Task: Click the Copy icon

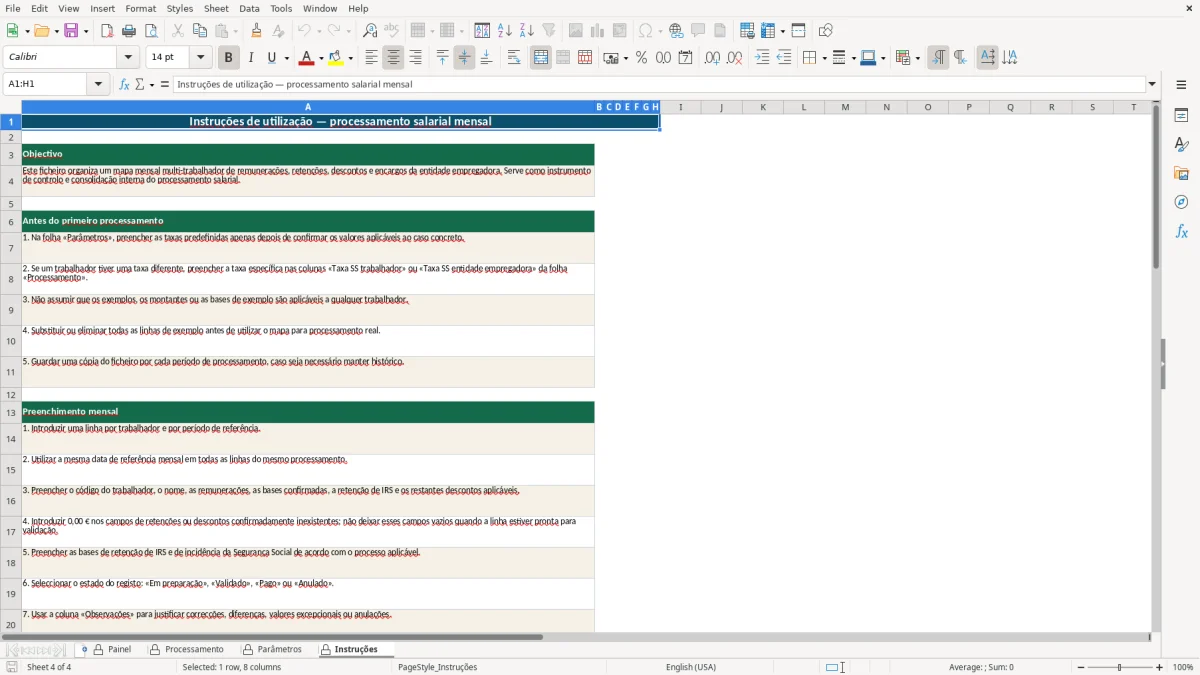Action: coord(199,31)
